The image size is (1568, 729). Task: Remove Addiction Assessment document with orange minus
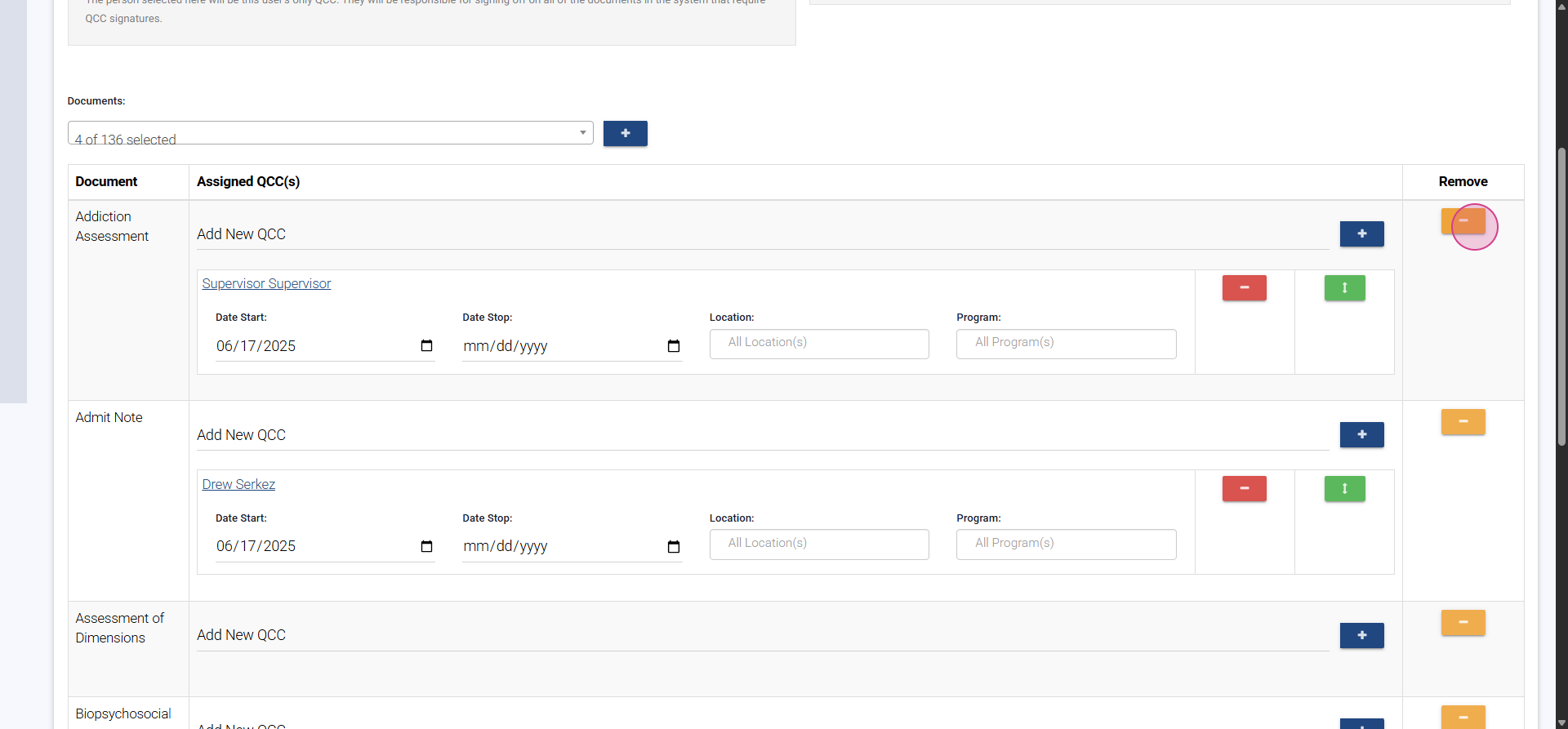coord(1463,221)
